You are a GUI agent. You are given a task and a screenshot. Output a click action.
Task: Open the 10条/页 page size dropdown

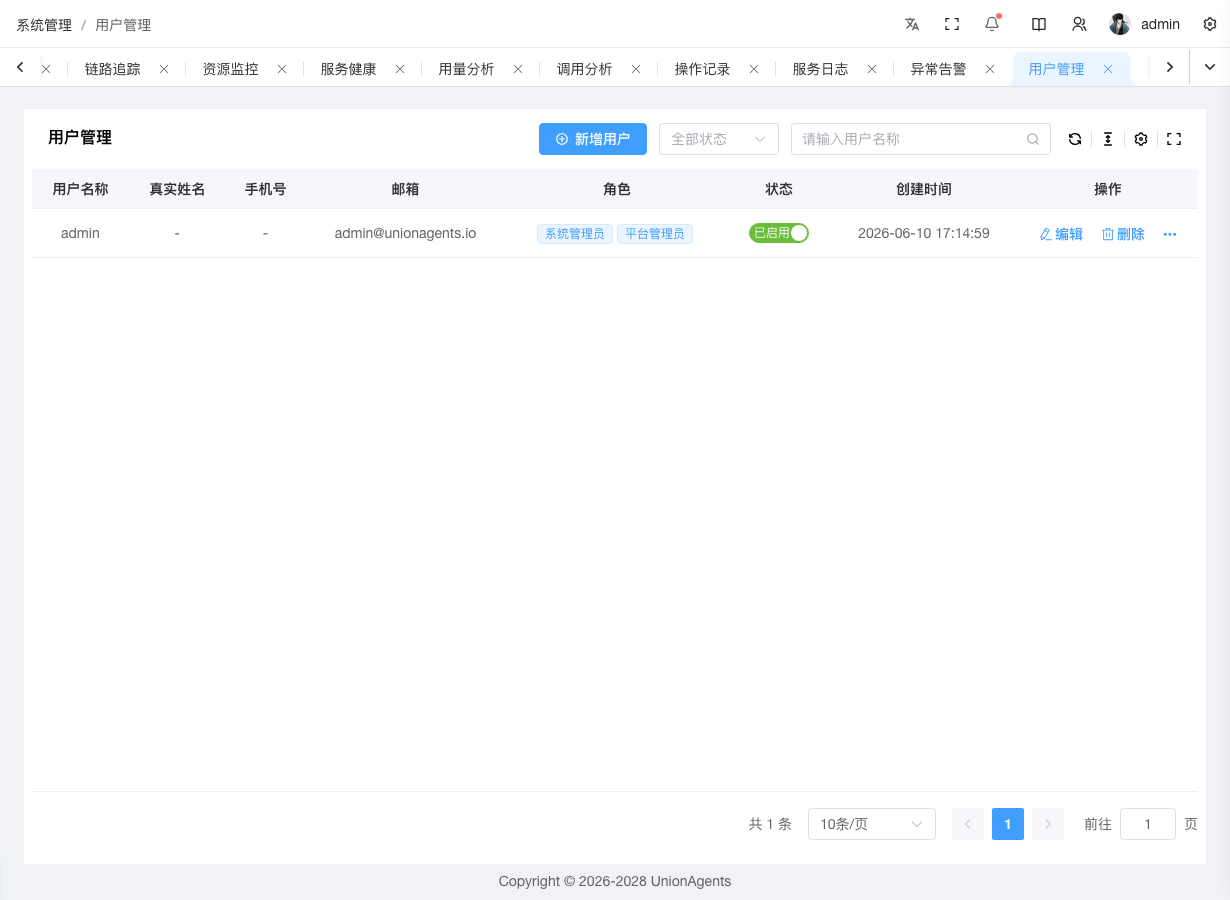pyautogui.click(x=872, y=824)
